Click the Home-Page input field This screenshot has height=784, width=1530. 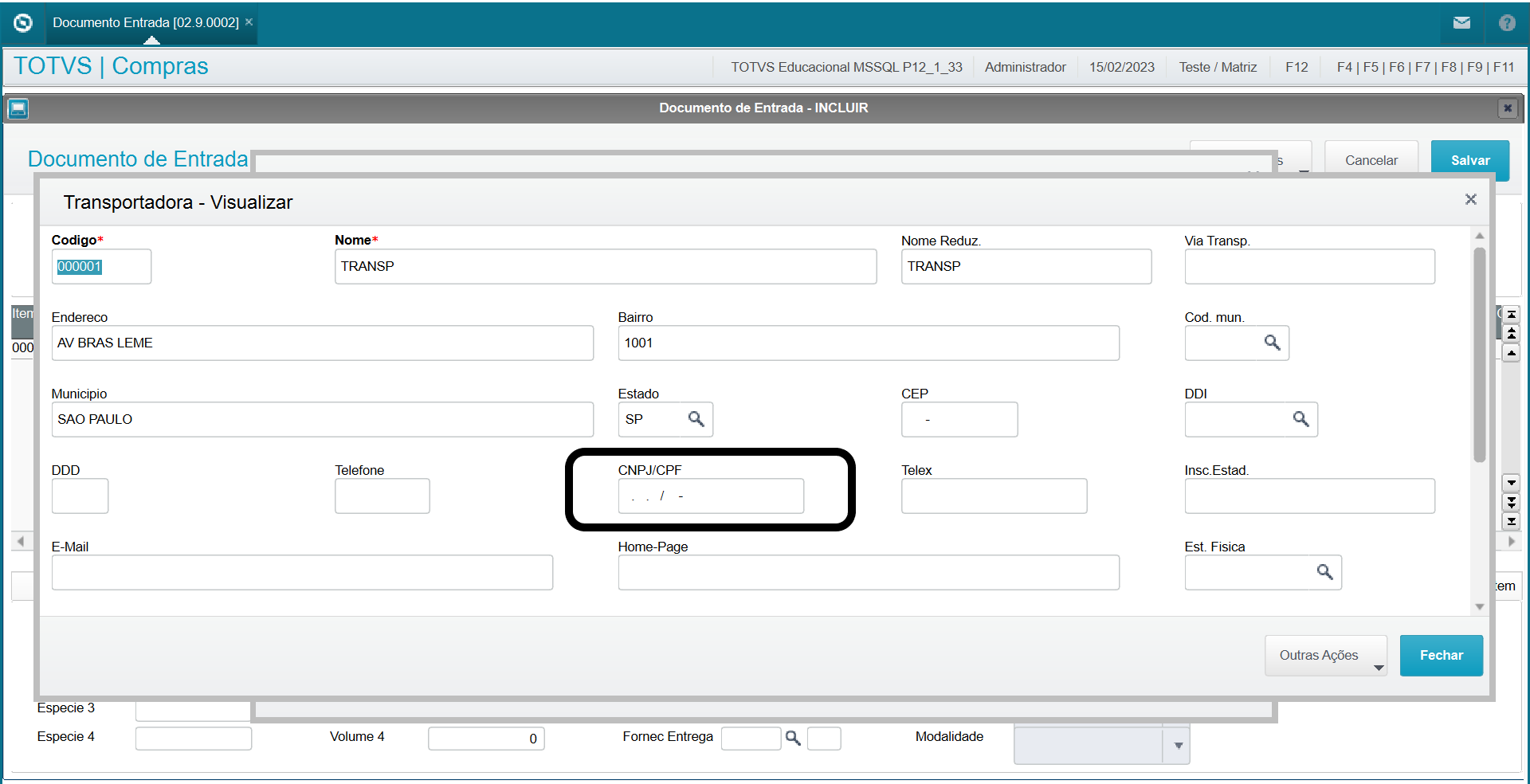869,572
